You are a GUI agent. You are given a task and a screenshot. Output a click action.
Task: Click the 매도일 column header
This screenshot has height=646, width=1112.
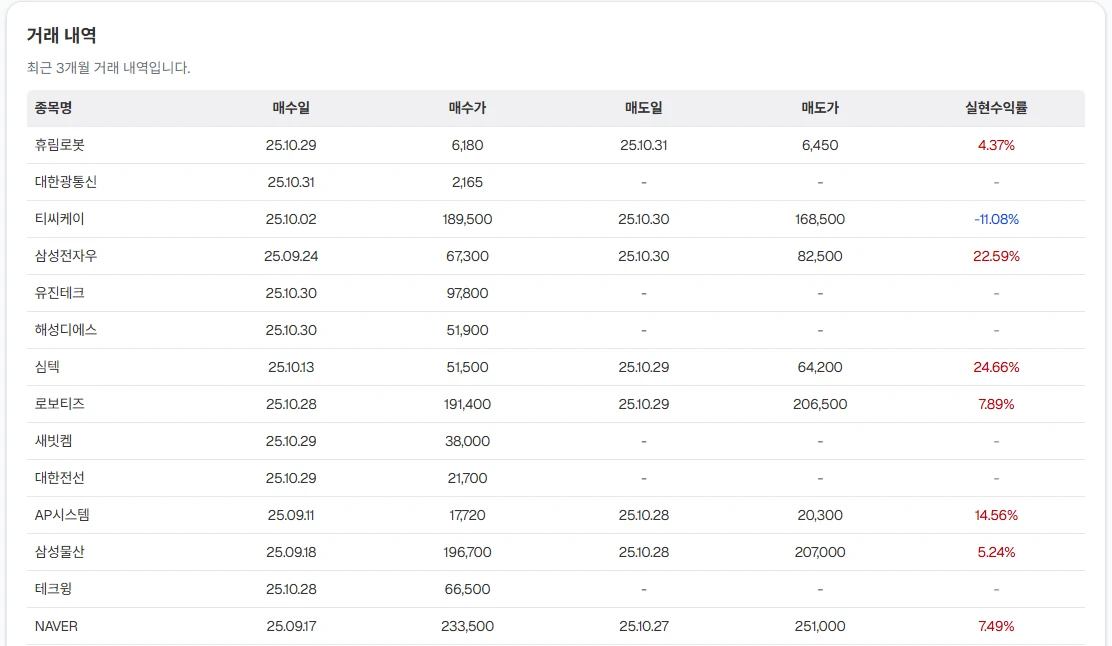(643, 108)
